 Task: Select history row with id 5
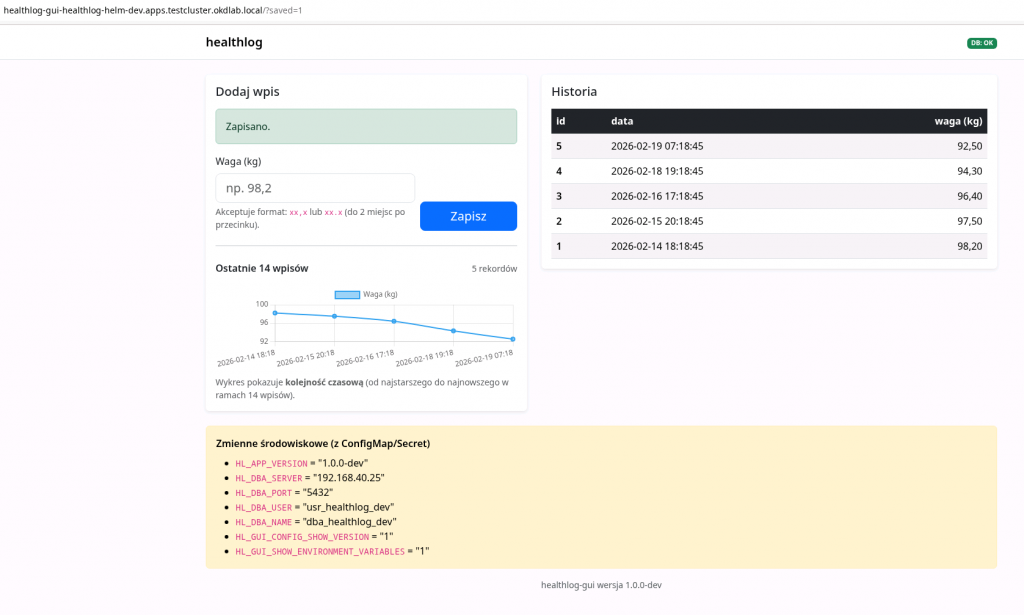tap(769, 146)
